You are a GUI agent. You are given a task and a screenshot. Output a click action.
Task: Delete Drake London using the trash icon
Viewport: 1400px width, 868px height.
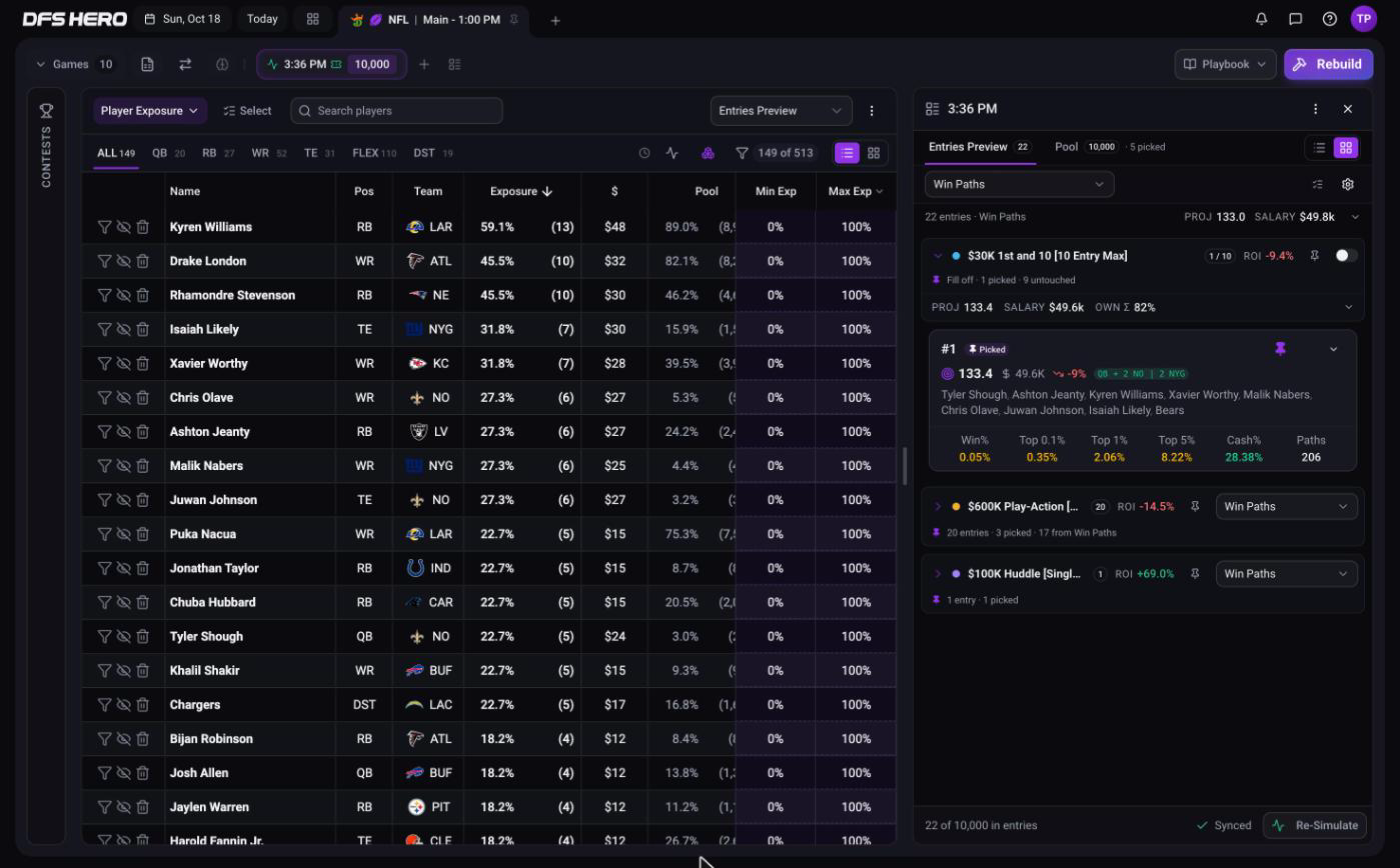coord(143,261)
